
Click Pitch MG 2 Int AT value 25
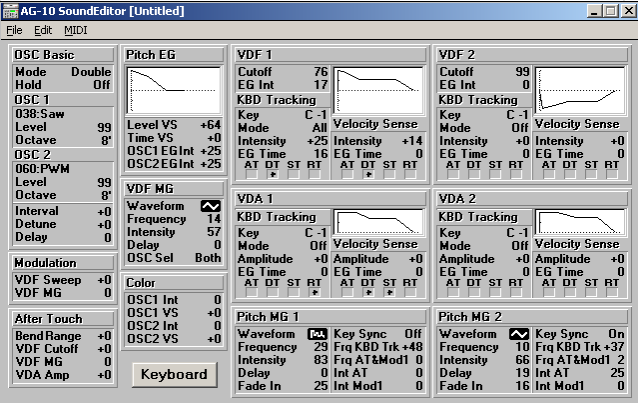[x=617, y=373]
